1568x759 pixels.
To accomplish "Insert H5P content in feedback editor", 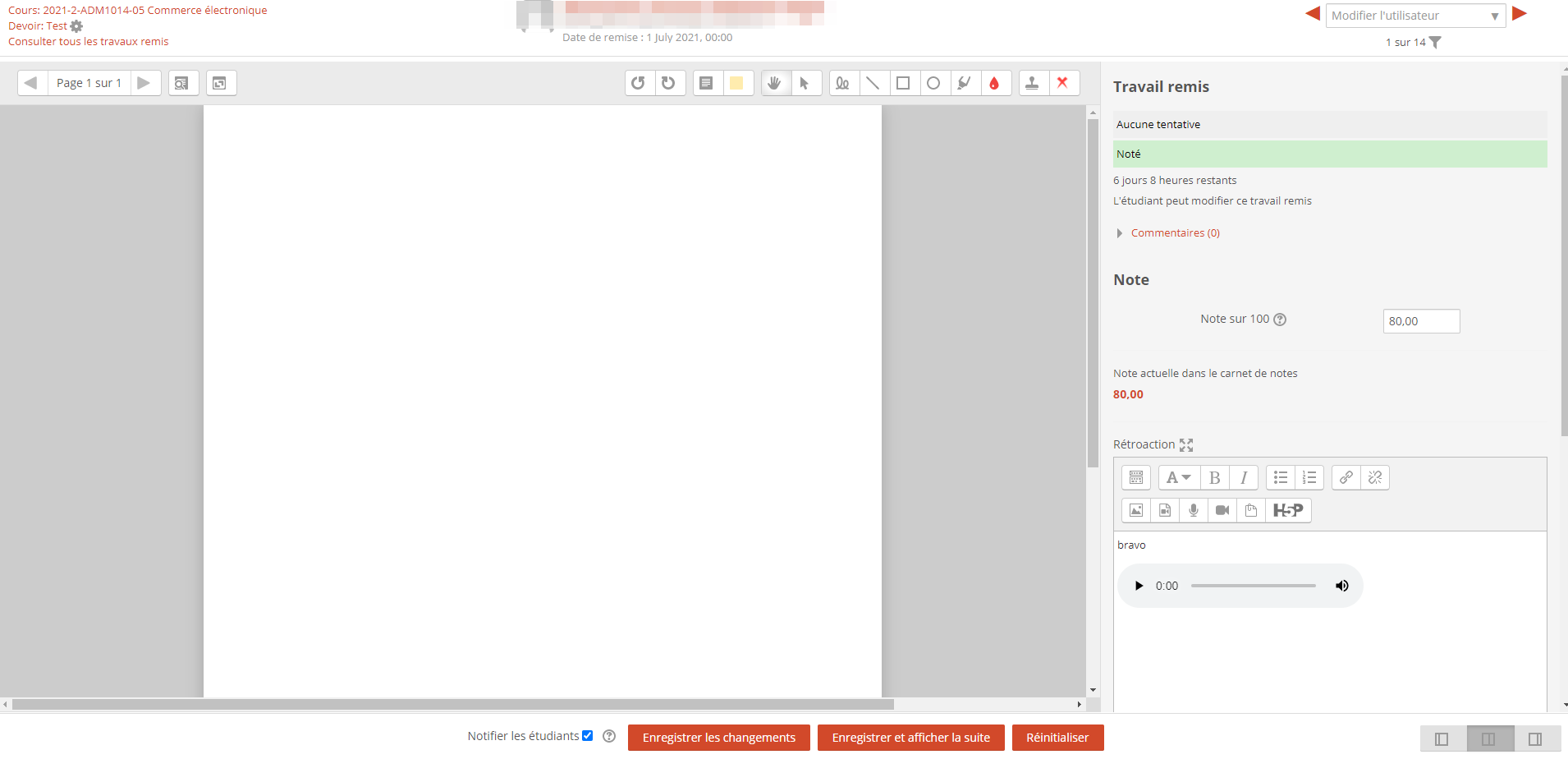I will pos(1287,510).
